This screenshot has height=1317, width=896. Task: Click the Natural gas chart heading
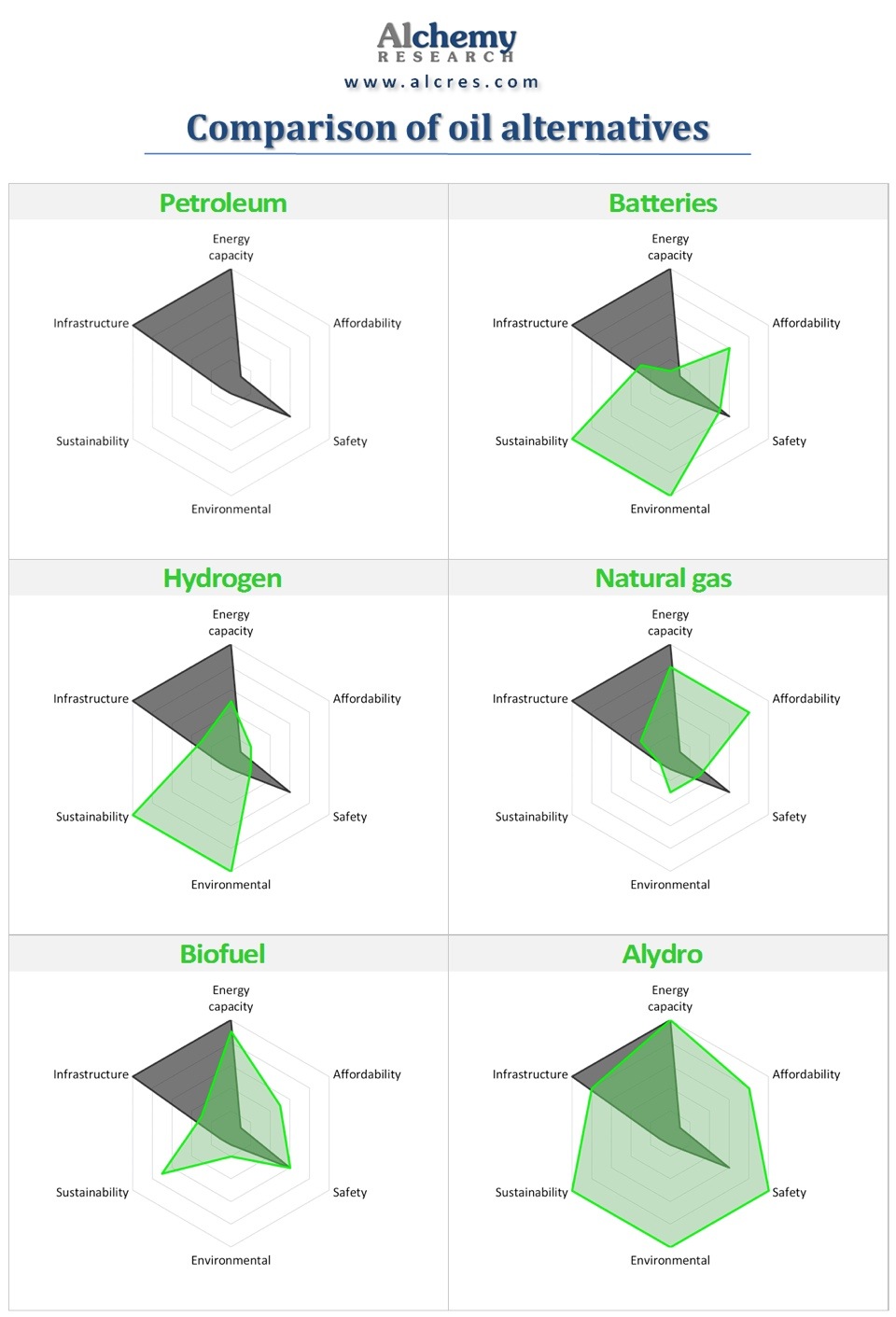click(663, 579)
